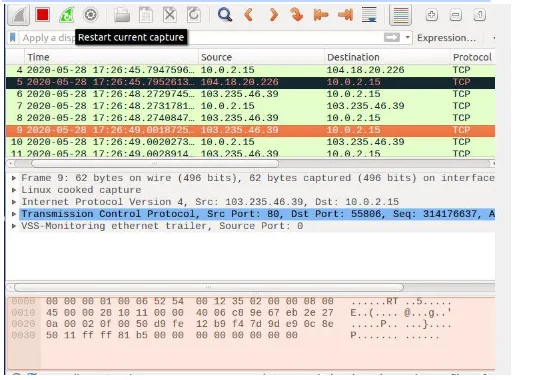Select packet 5 from 104.18.20.226

pyautogui.click(x=250, y=82)
